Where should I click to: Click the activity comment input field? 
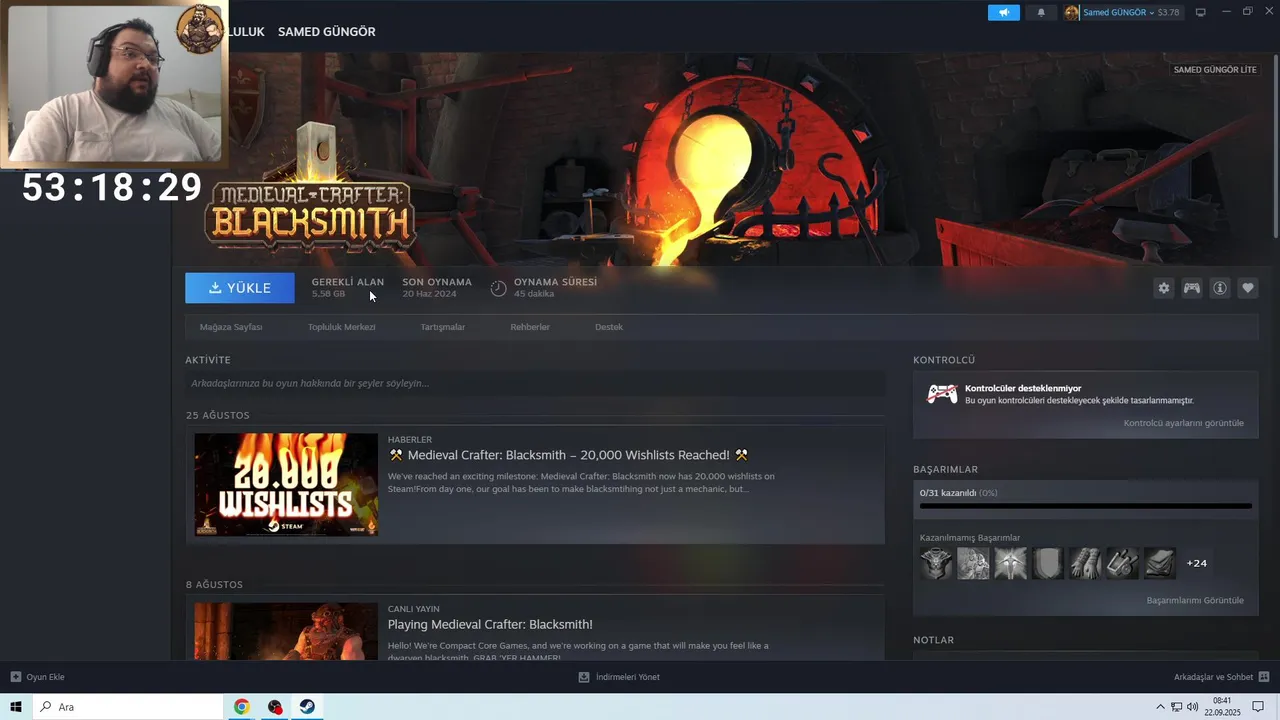point(535,383)
